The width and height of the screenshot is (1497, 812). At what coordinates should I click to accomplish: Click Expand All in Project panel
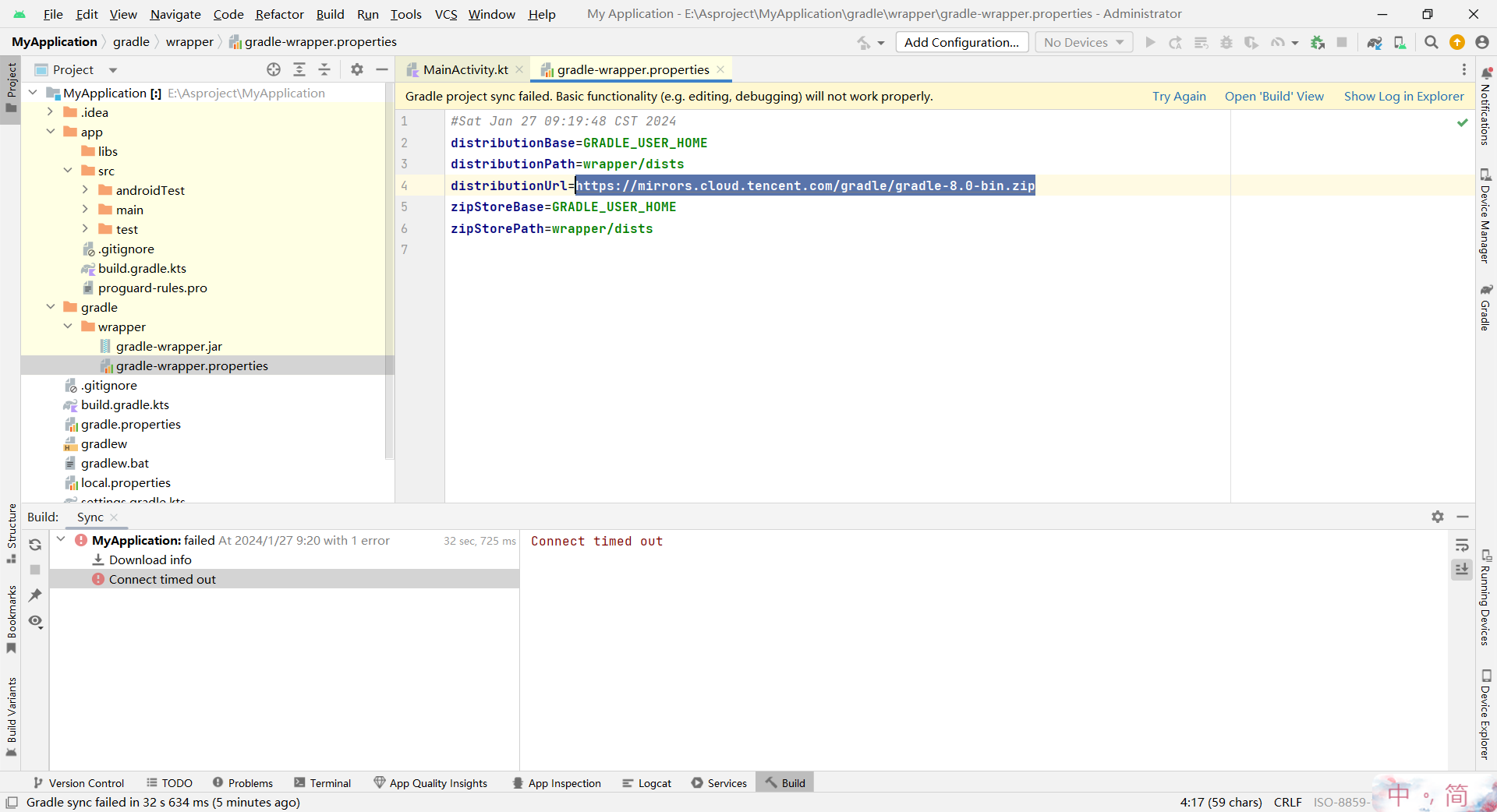click(x=299, y=69)
